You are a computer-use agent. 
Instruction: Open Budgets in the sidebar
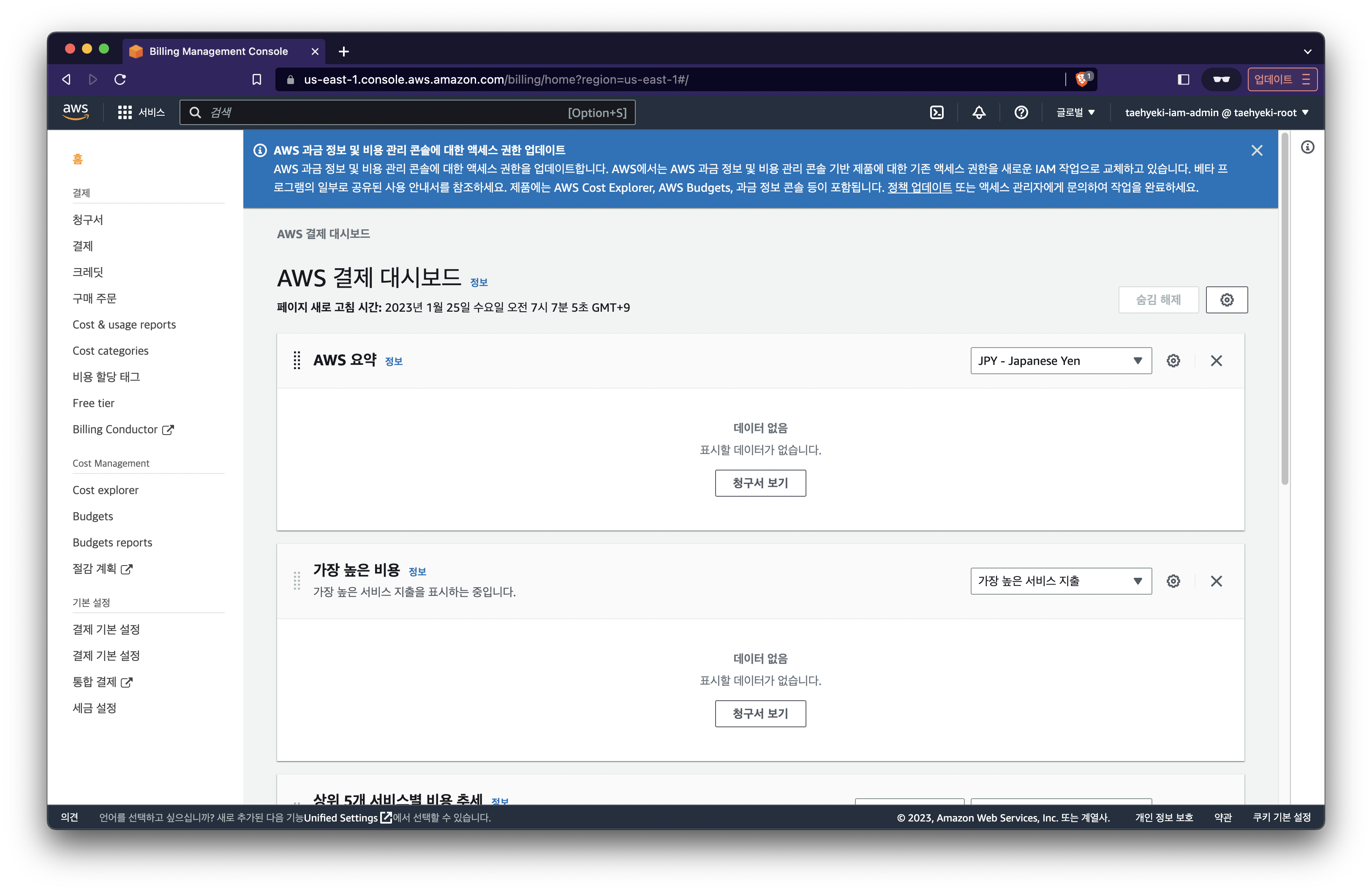click(x=93, y=516)
